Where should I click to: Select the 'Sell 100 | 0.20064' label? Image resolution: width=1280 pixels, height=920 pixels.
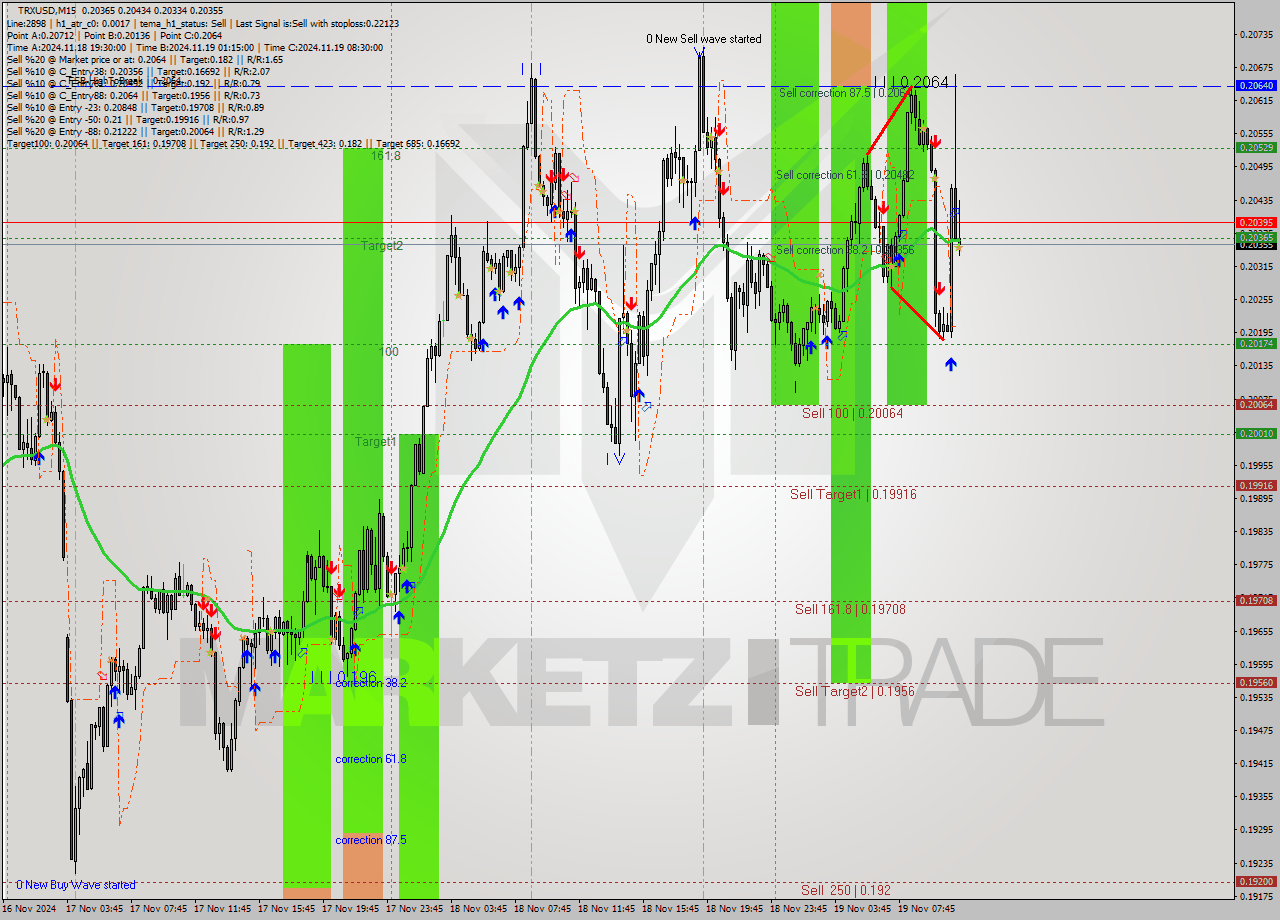coord(852,412)
